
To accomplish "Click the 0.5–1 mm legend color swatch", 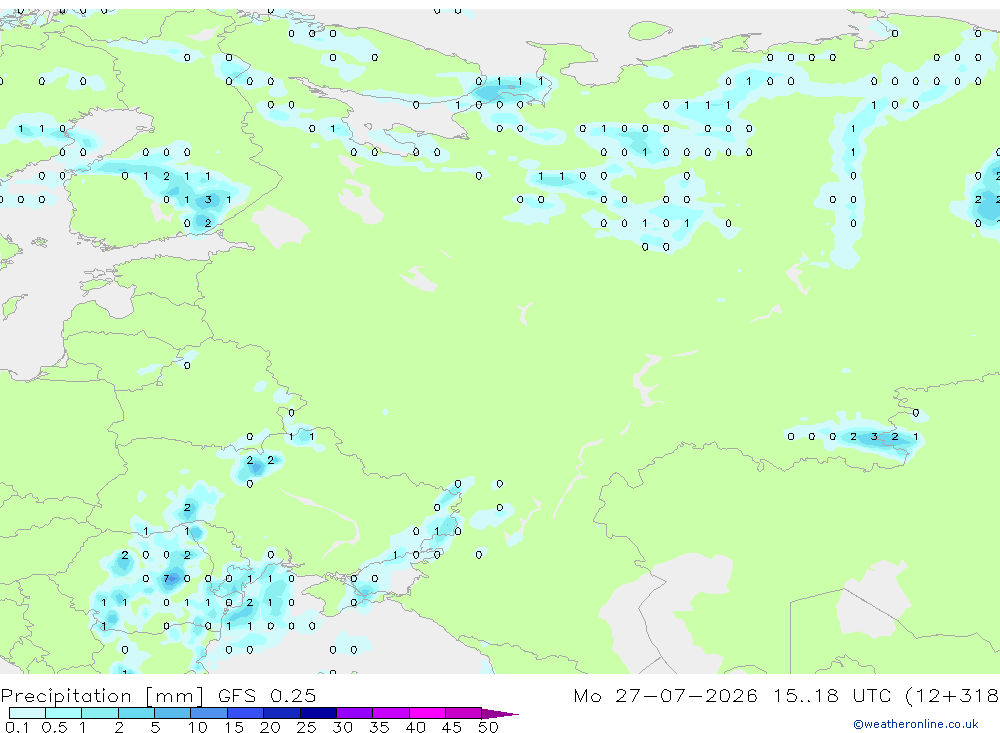I will [x=64, y=713].
